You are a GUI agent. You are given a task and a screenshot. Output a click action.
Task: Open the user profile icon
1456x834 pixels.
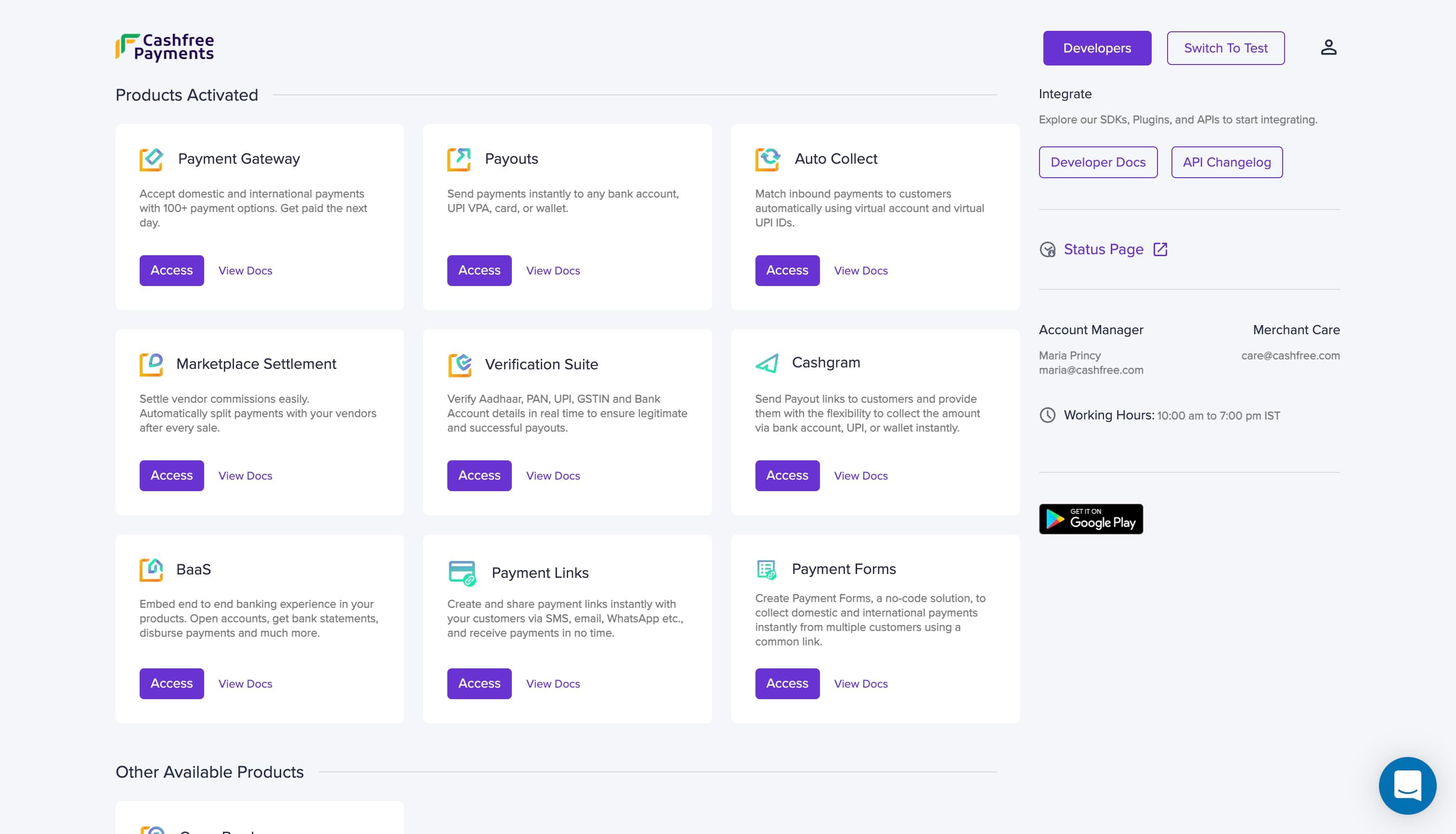click(1328, 48)
